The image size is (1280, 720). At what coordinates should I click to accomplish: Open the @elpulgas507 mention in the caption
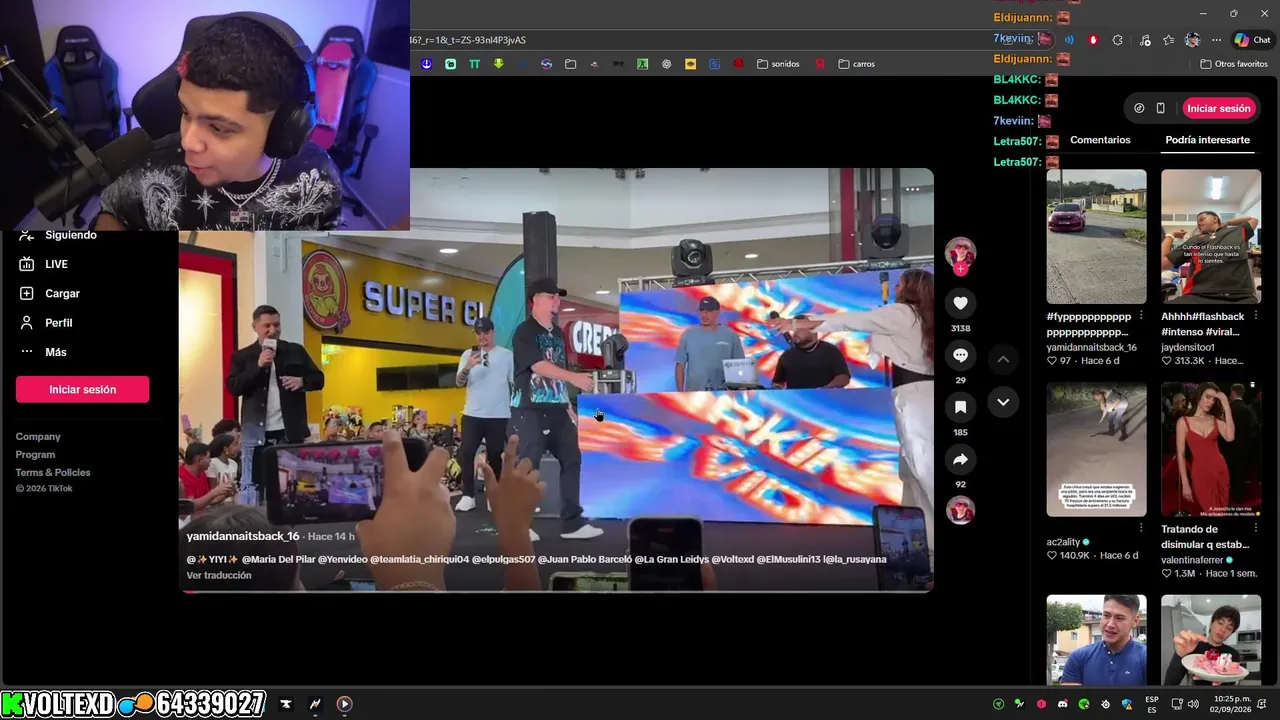pos(503,559)
